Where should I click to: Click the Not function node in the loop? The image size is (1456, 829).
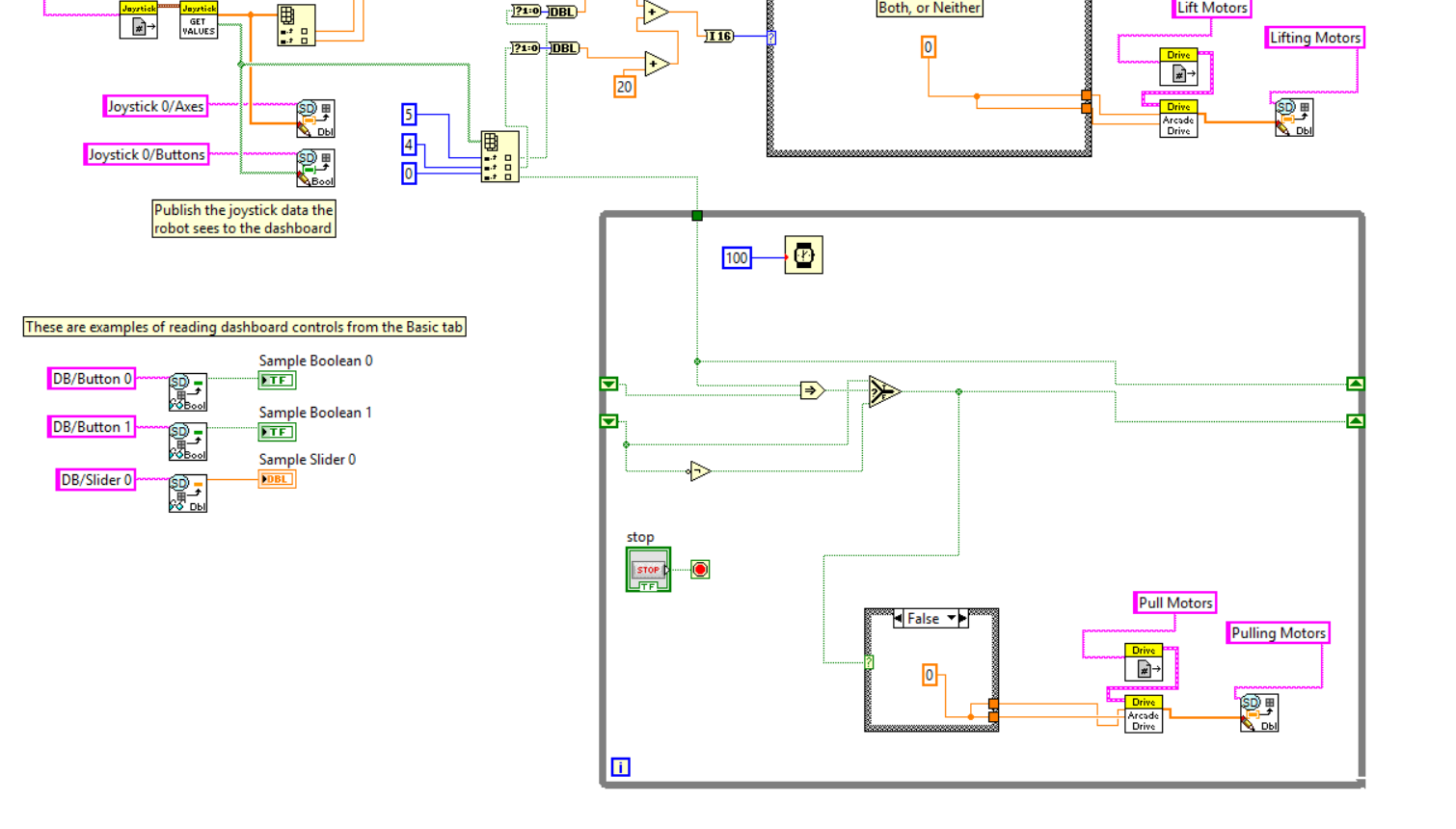(x=699, y=471)
